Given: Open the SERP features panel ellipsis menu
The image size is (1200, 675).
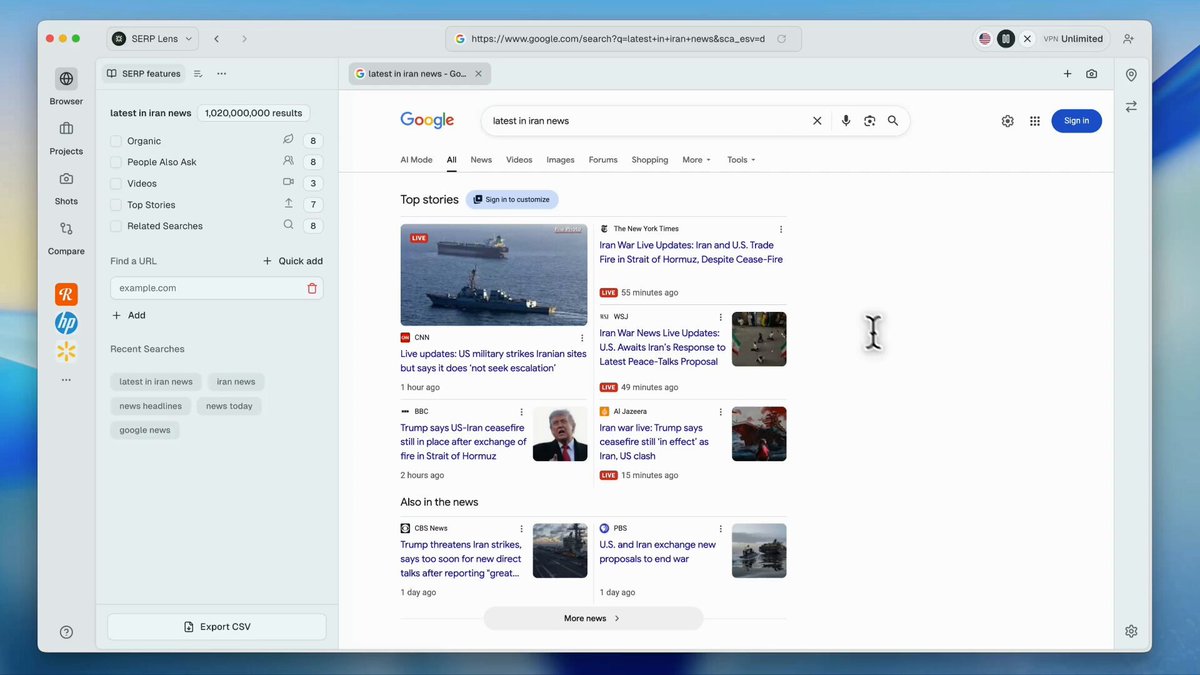Looking at the screenshot, I should [221, 74].
